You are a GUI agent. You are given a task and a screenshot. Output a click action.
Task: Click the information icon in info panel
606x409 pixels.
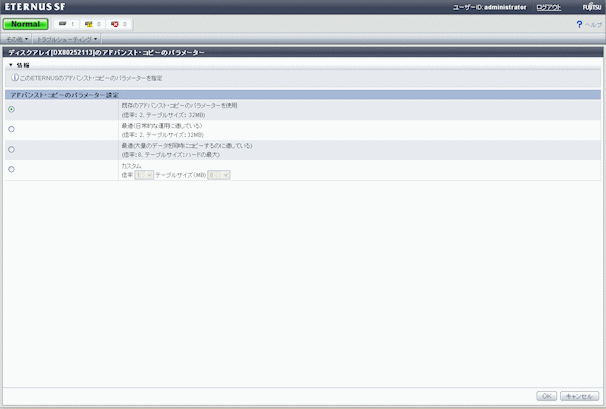(15, 78)
